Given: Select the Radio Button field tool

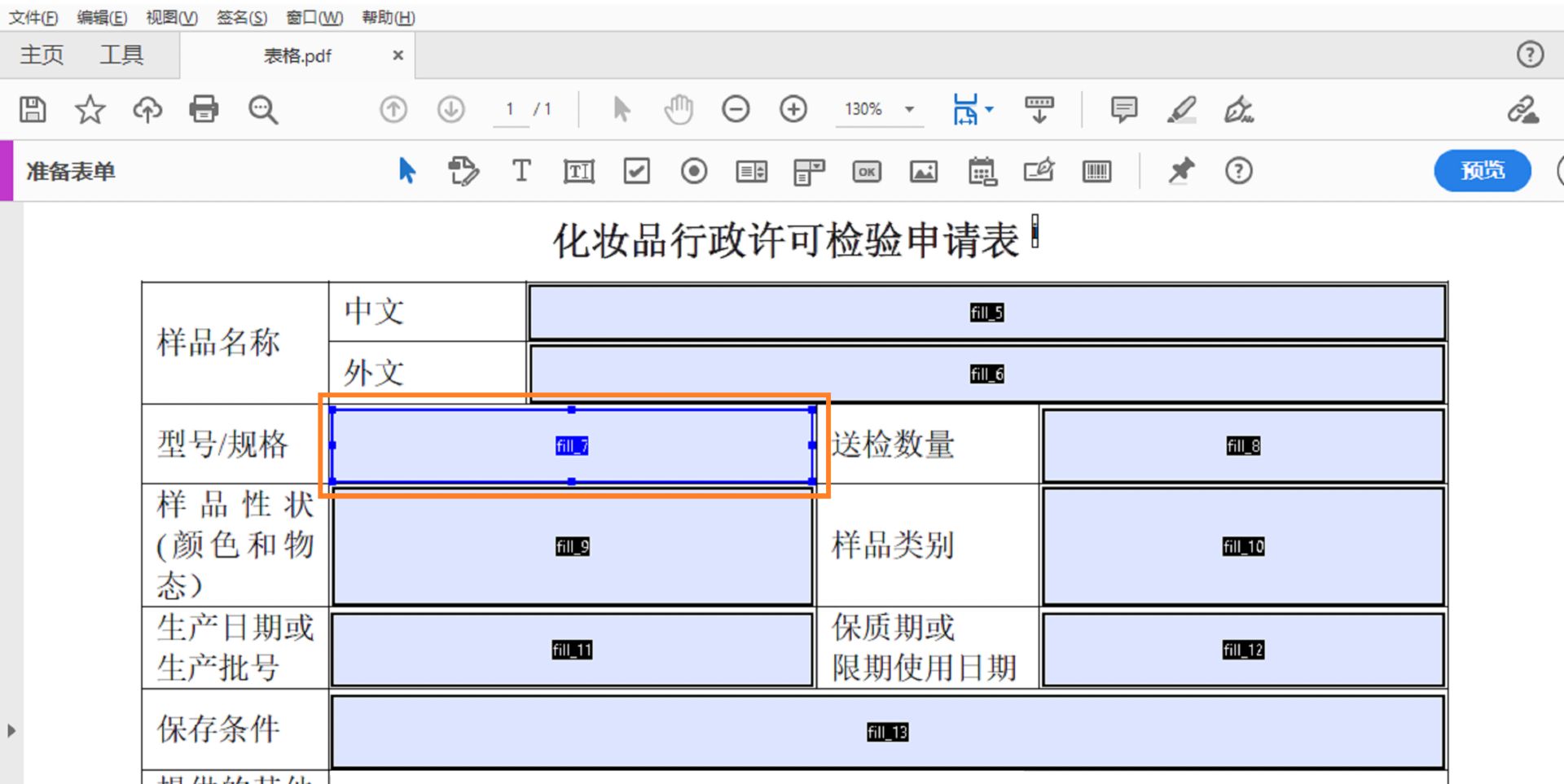Looking at the screenshot, I should [x=693, y=171].
